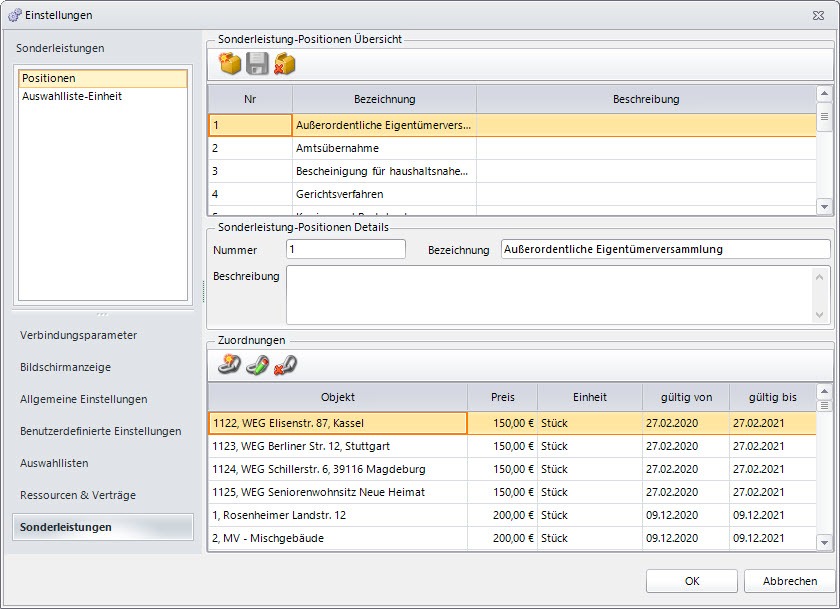Select 1123, WEG Berliner Str. 12, Stuttgart
Viewport: 840px width, 609px height.
[512, 446]
